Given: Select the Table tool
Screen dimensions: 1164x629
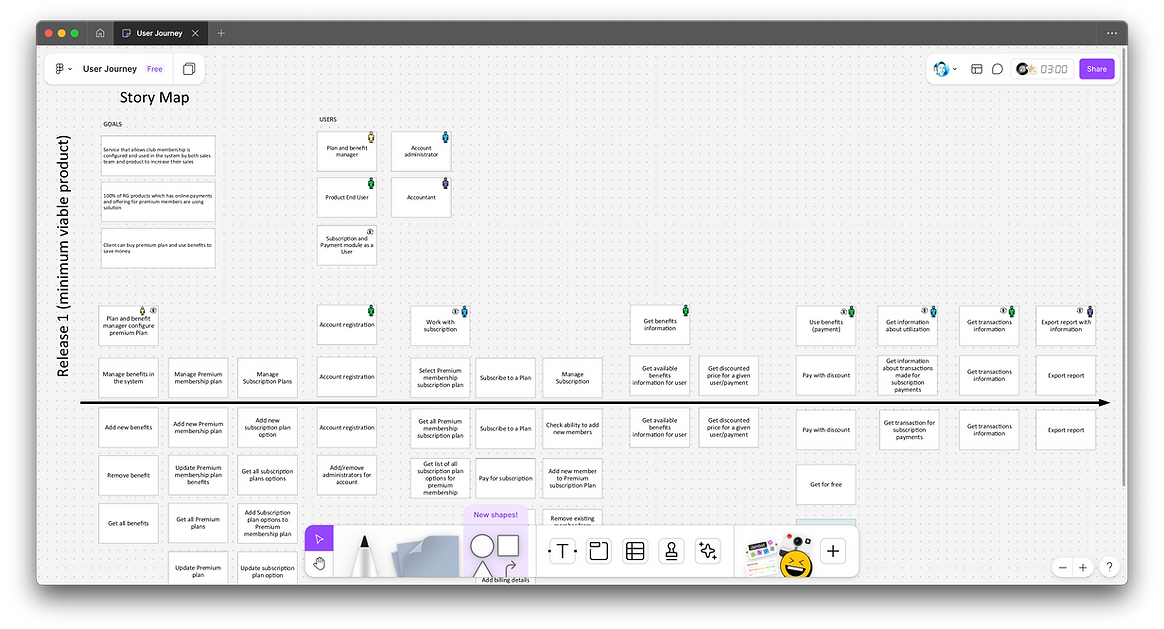Looking at the screenshot, I should pos(635,551).
